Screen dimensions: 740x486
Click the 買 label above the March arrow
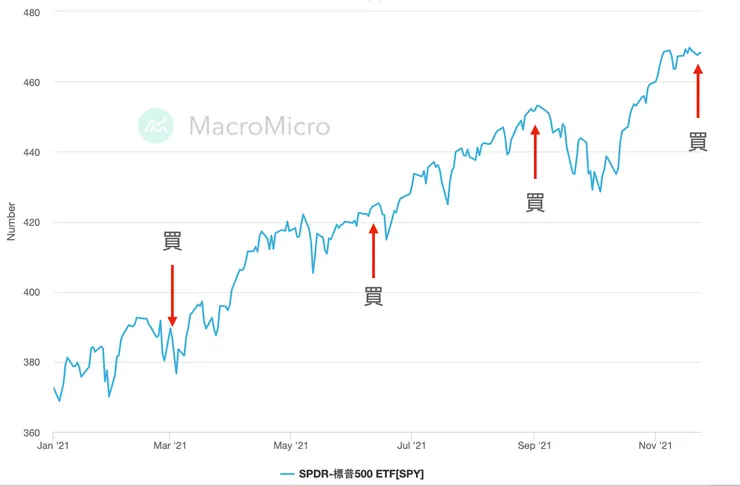[x=172, y=241]
